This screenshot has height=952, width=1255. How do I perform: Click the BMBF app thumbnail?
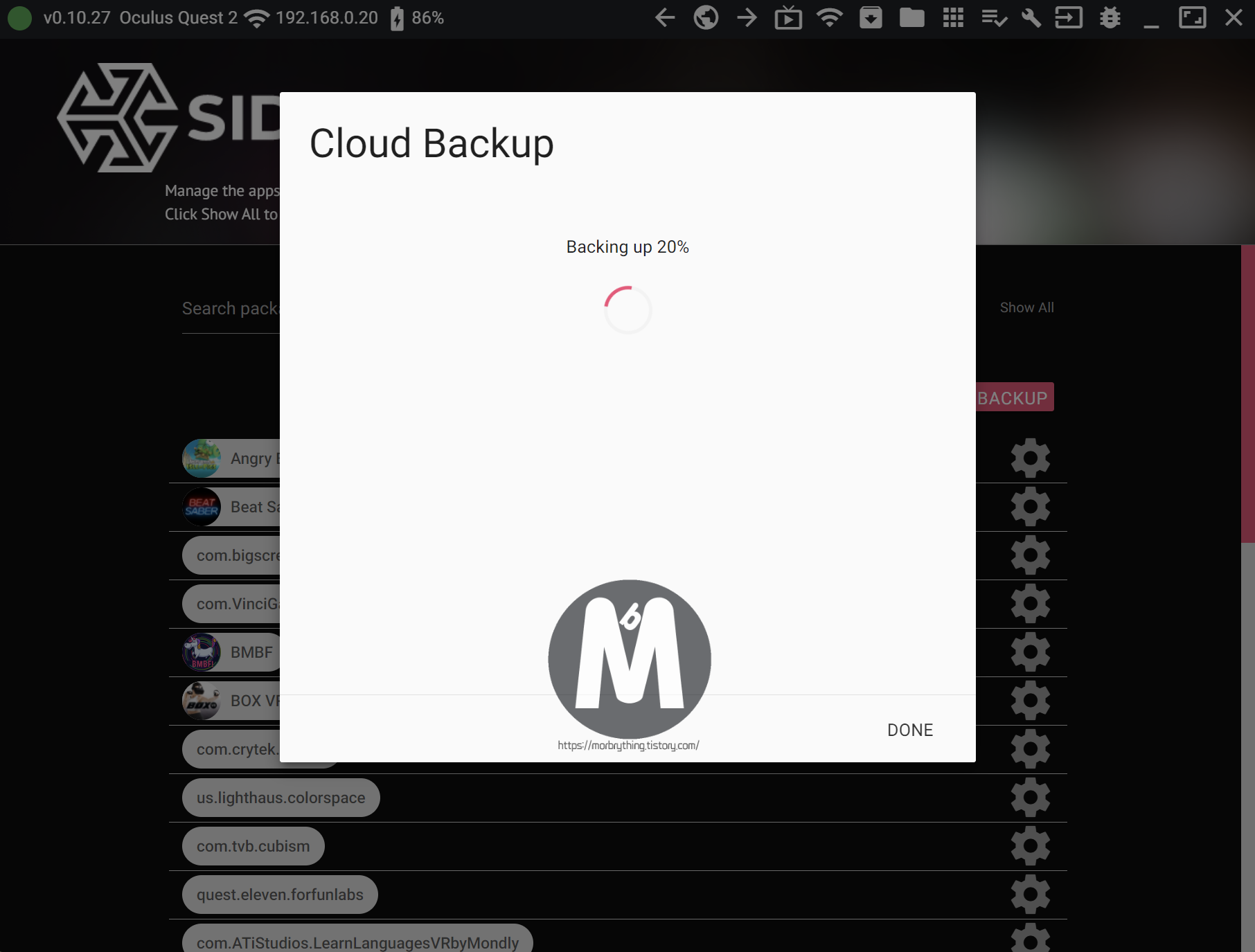(x=202, y=652)
